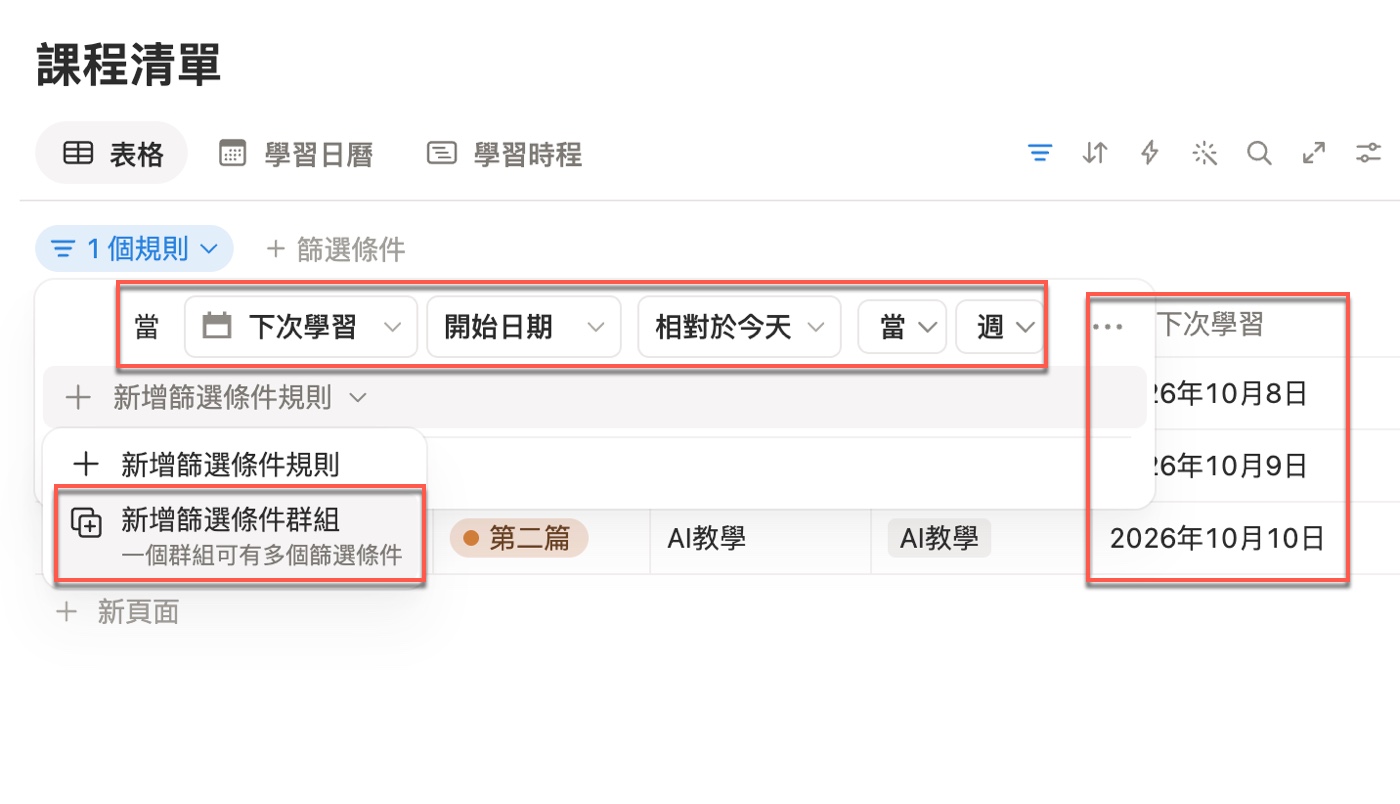The height and width of the screenshot is (804, 1400).
Task: Click + 篩選條件 to add a filter
Action: (x=336, y=249)
